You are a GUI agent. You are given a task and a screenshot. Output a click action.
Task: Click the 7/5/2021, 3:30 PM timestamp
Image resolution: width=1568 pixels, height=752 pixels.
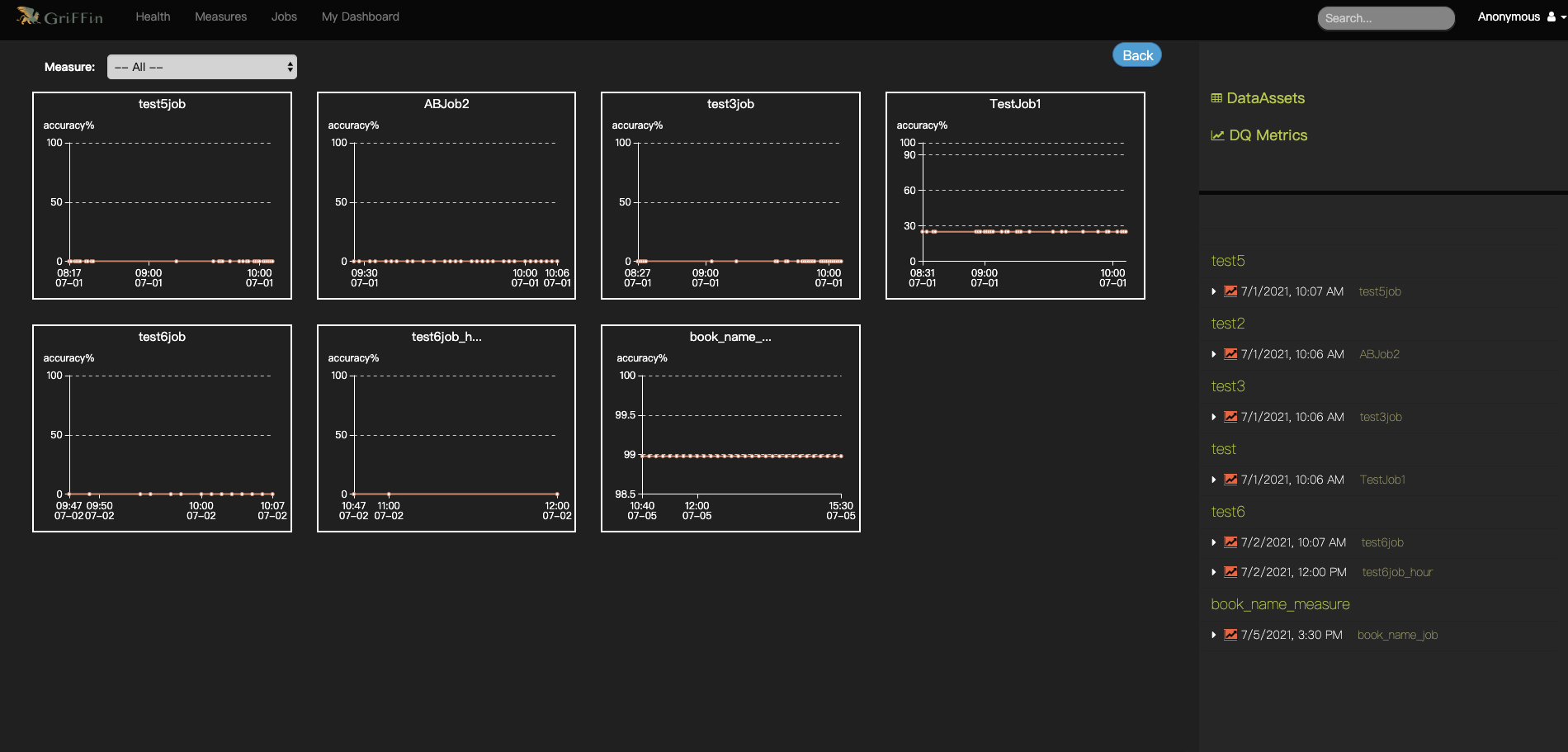pyautogui.click(x=1292, y=635)
